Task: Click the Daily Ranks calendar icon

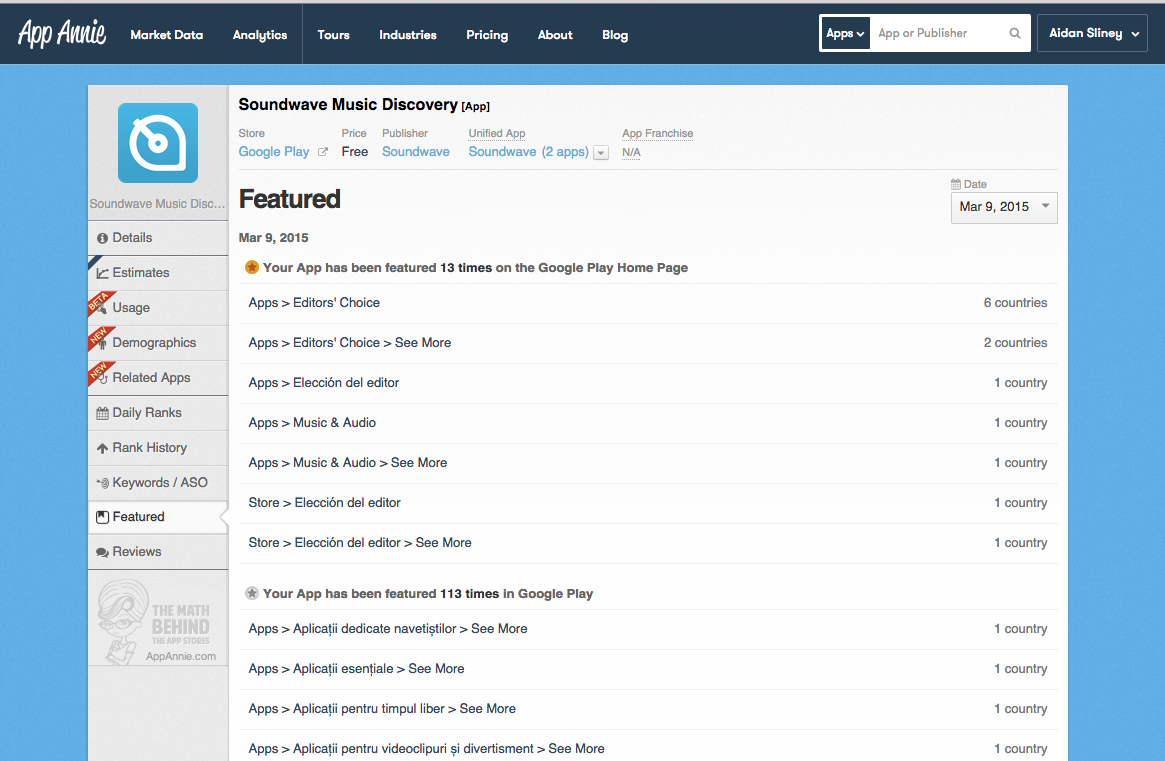Action: (x=102, y=413)
